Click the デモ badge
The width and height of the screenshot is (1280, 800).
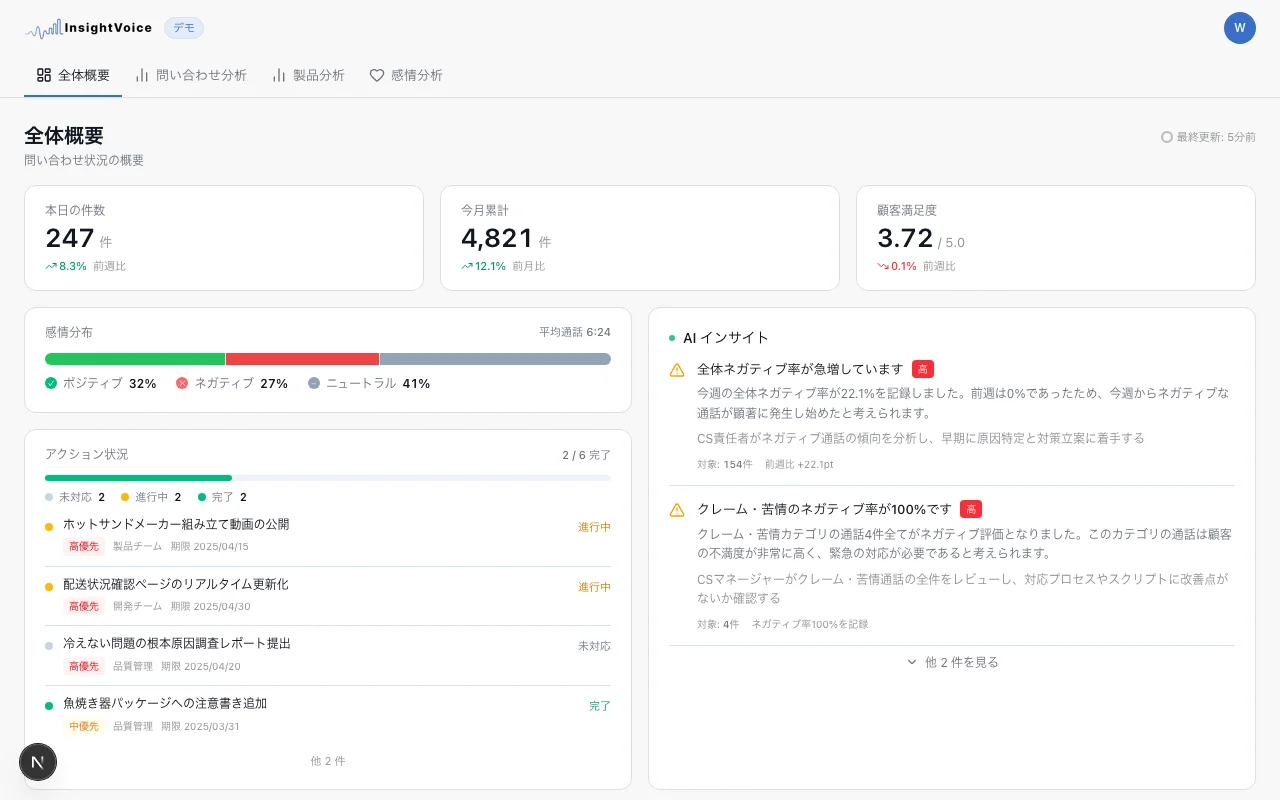tap(184, 28)
